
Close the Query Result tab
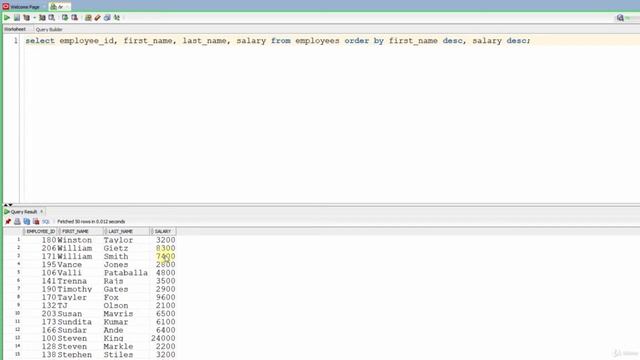coord(42,211)
